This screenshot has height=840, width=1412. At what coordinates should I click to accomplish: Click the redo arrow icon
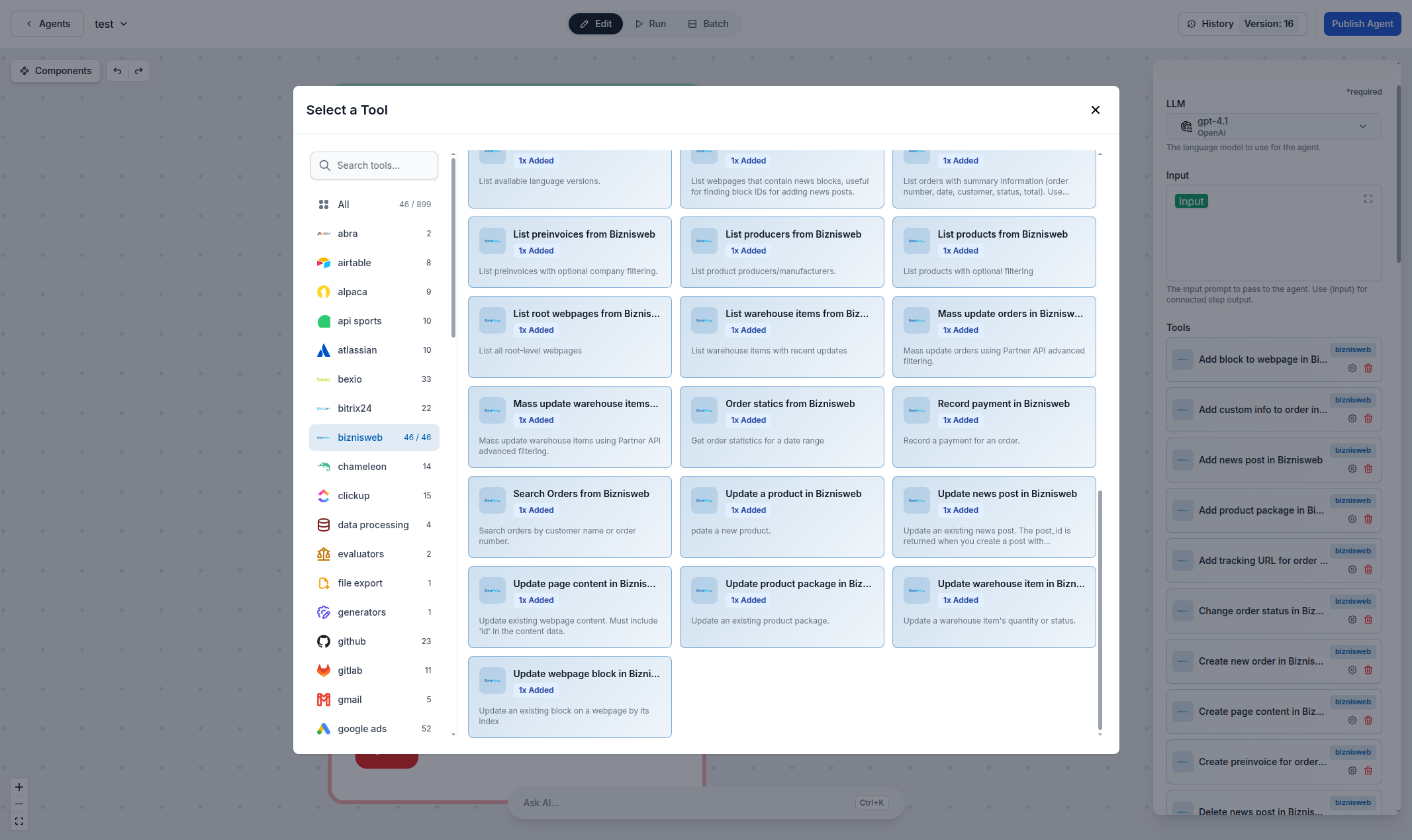[139, 70]
